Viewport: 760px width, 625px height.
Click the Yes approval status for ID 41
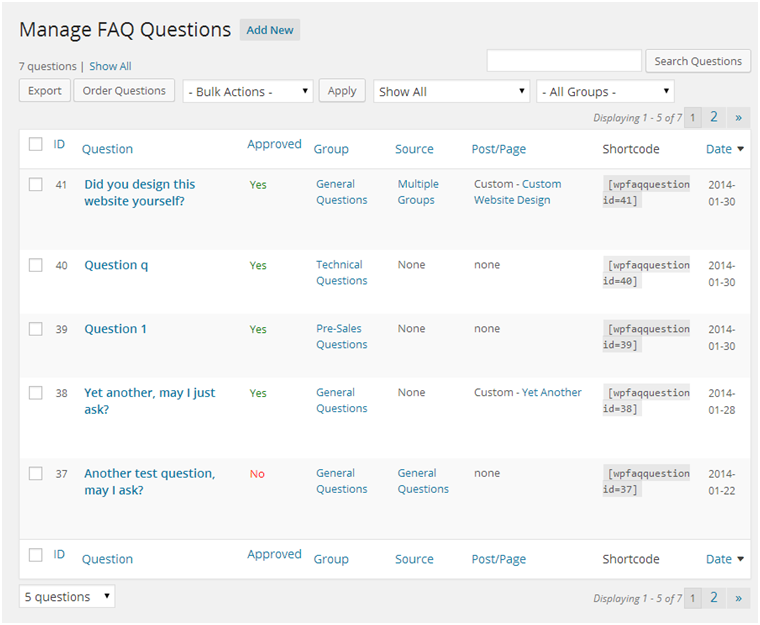tap(258, 185)
